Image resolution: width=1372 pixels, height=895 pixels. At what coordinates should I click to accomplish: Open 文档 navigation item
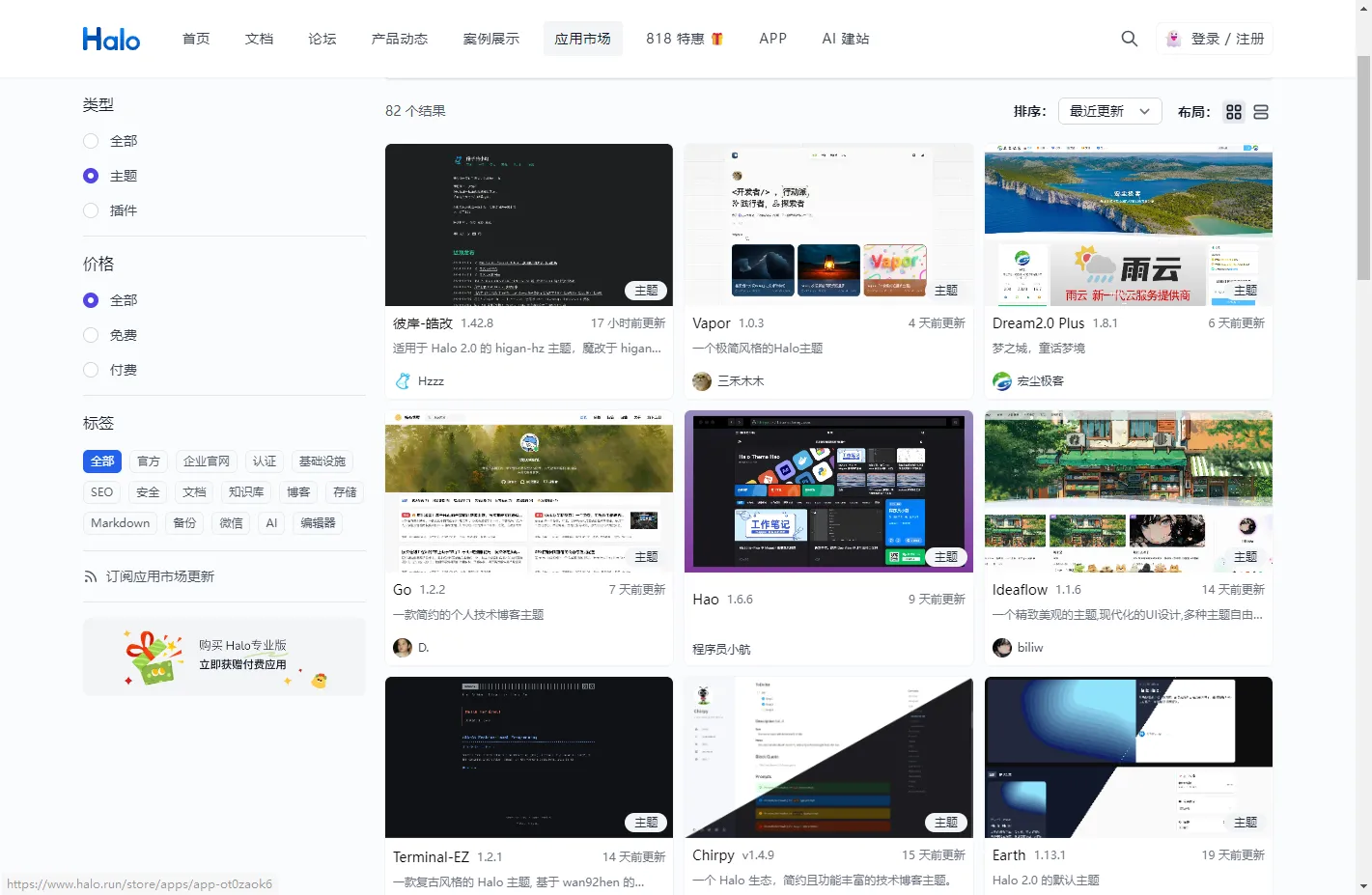[x=259, y=39]
